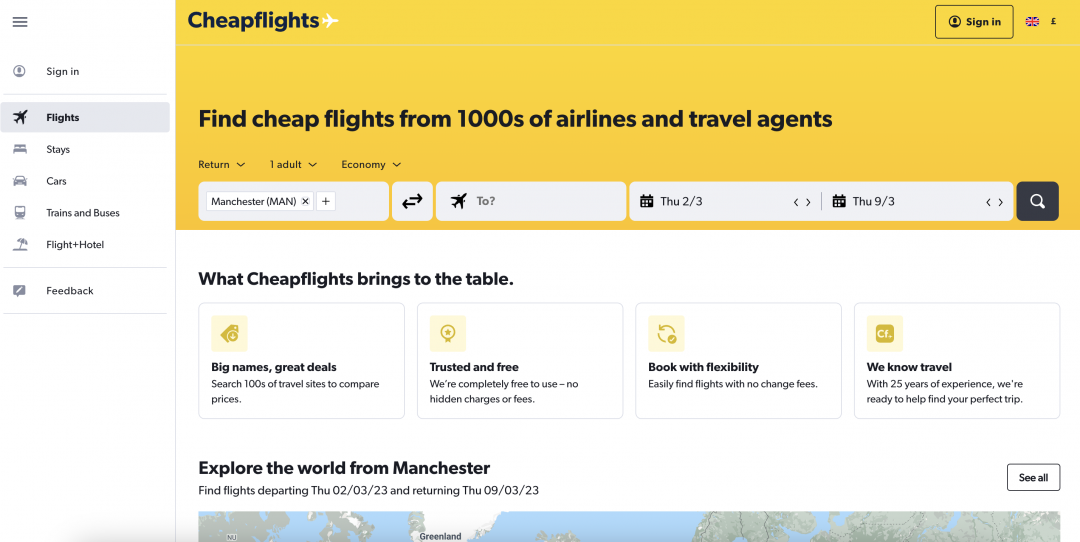Click the UK flag language icon
Image resolution: width=1080 pixels, height=542 pixels.
tap(1032, 22)
